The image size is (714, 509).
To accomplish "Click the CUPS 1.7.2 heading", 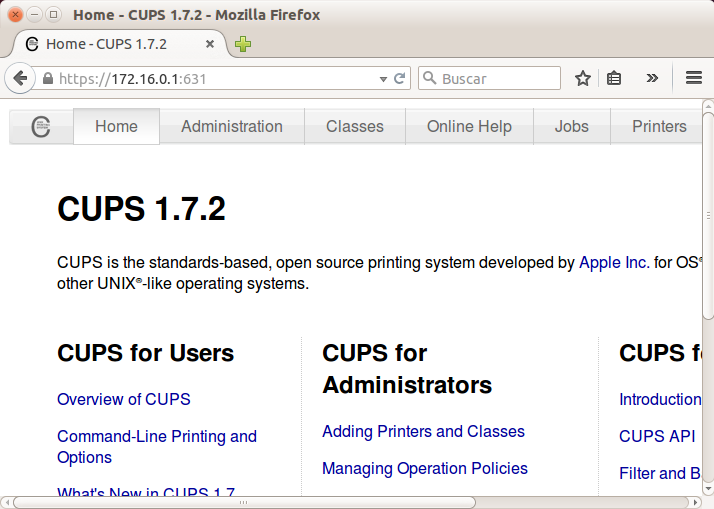I will click(x=141, y=209).
